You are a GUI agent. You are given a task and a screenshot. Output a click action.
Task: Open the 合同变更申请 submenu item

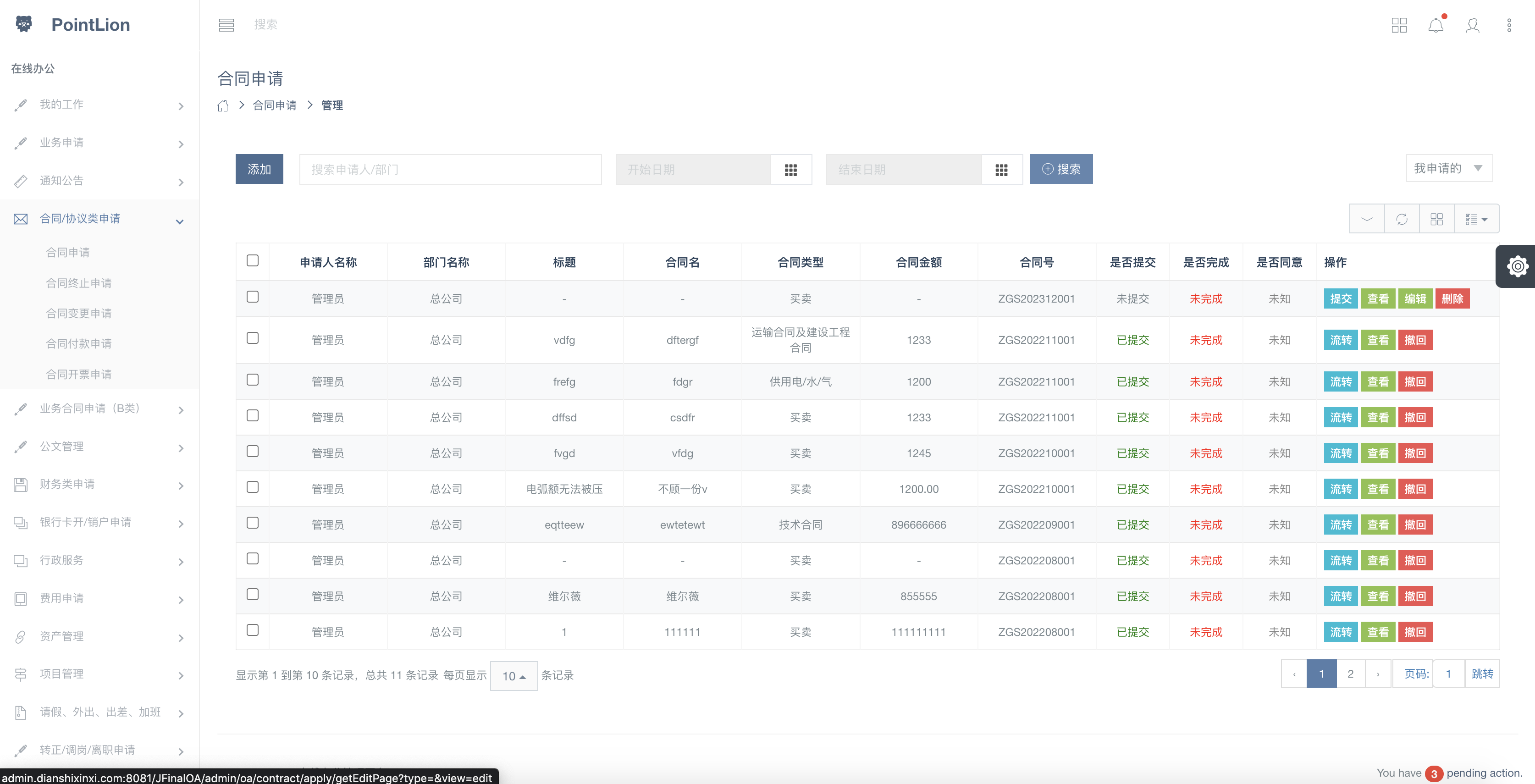pos(79,313)
